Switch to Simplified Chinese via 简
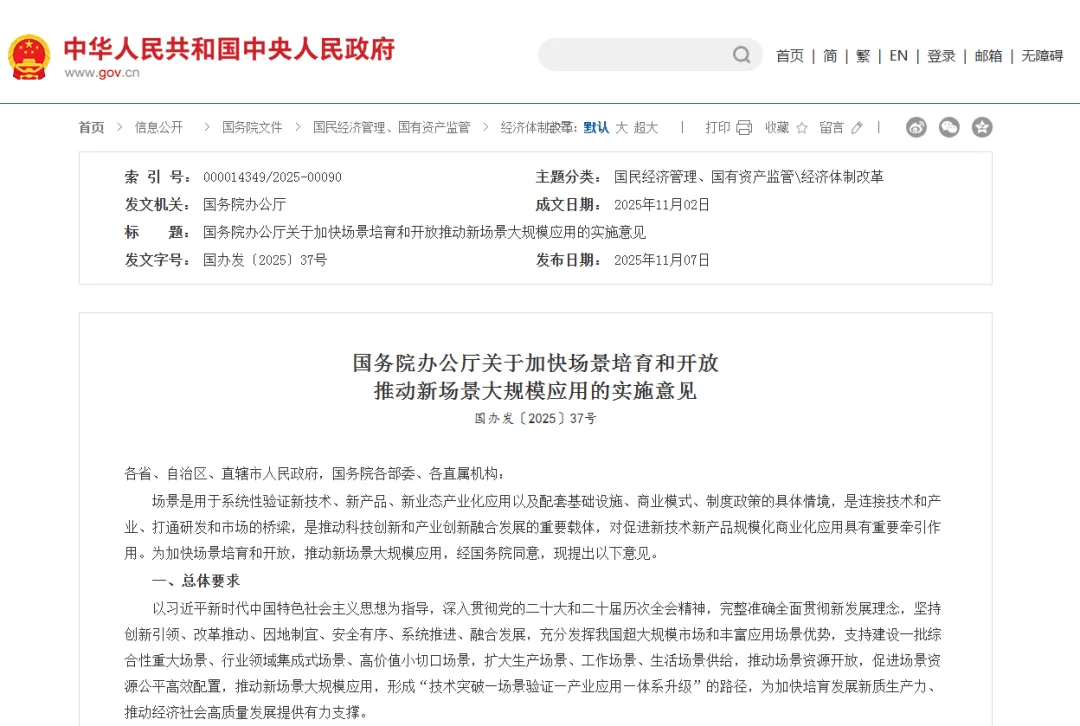The height and width of the screenshot is (726, 1080). tap(830, 56)
